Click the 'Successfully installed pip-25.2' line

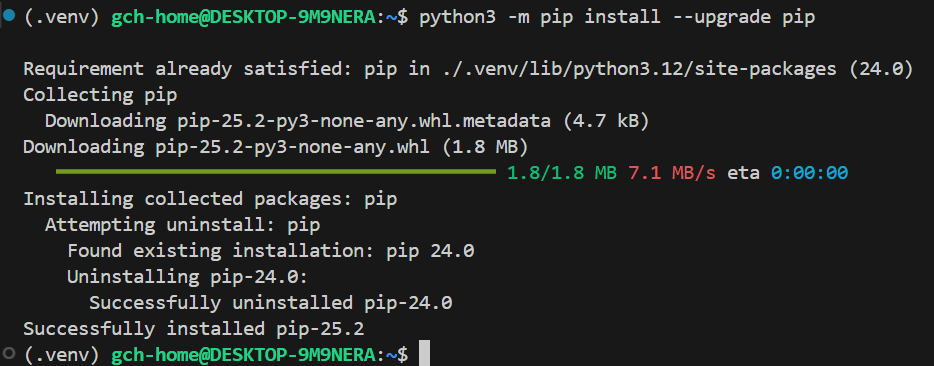point(194,328)
